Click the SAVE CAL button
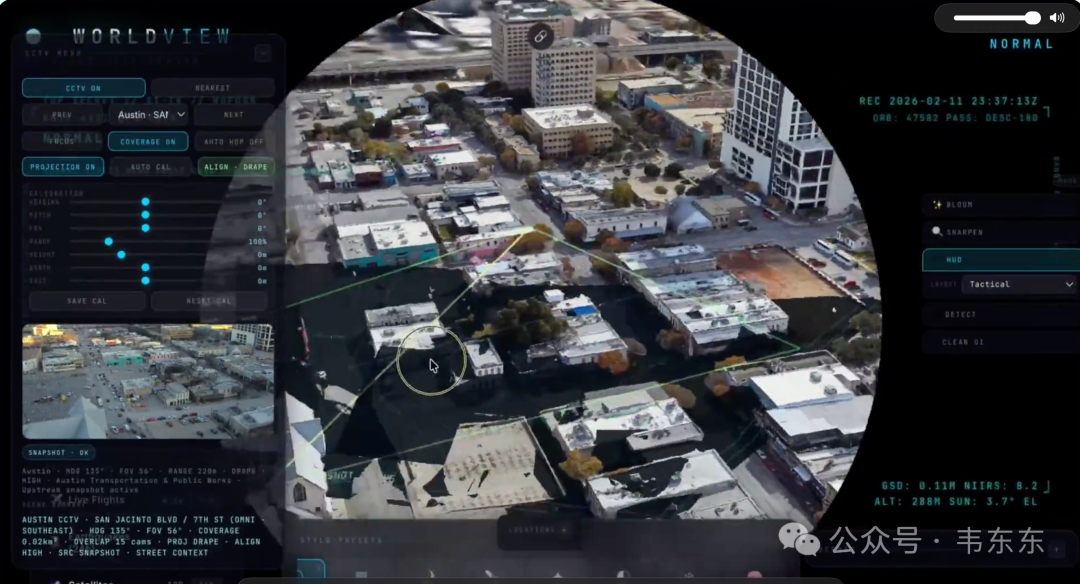The height and width of the screenshot is (584, 1080). point(87,301)
